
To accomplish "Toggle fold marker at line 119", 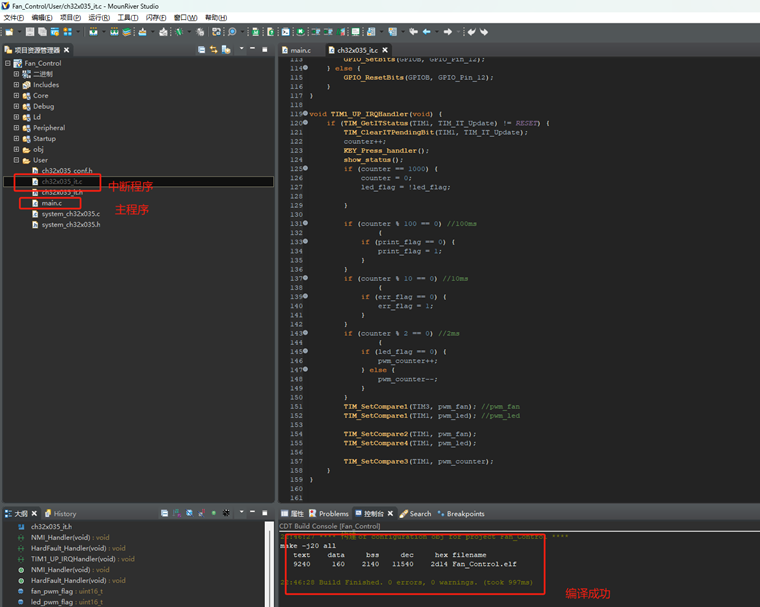I will (x=305, y=114).
